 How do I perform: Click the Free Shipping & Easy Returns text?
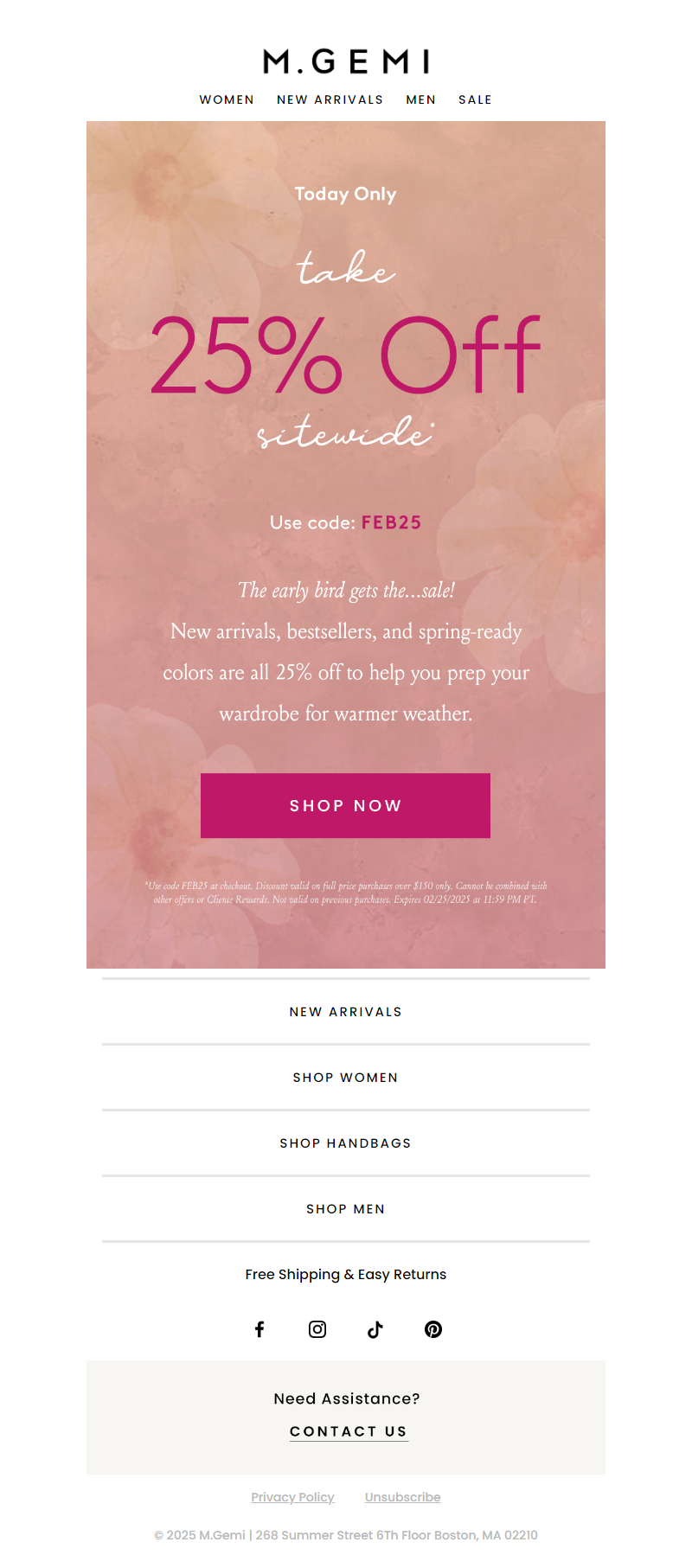click(x=346, y=1275)
